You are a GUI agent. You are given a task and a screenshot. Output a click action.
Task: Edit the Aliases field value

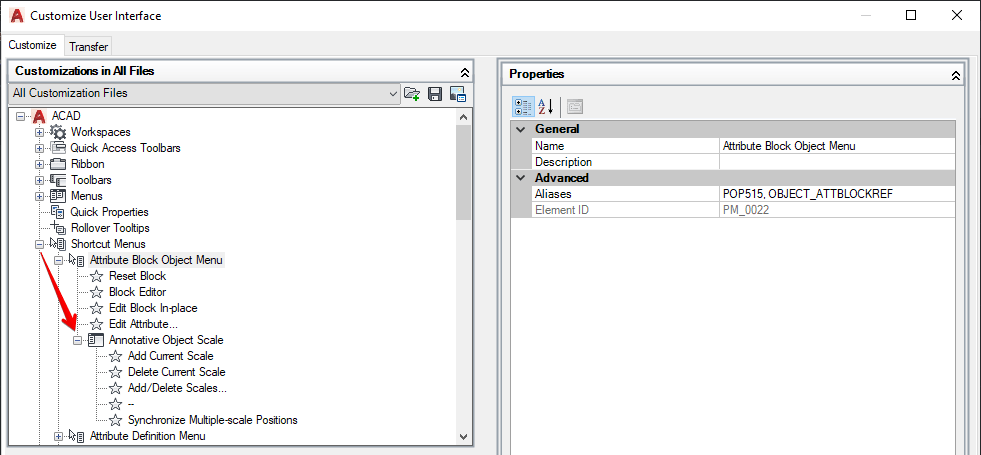(x=837, y=194)
